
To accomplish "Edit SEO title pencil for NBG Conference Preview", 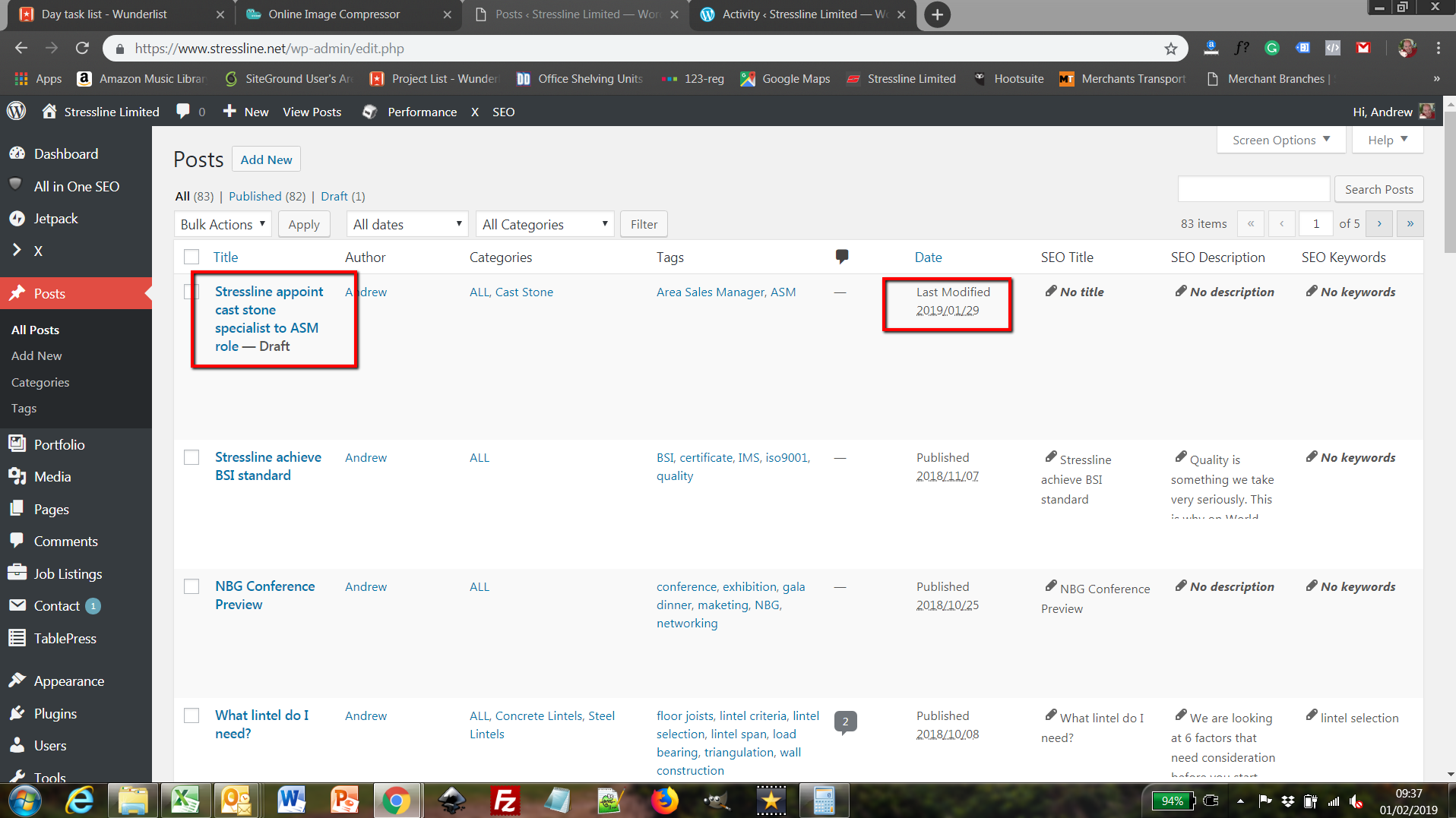I will click(1051, 586).
